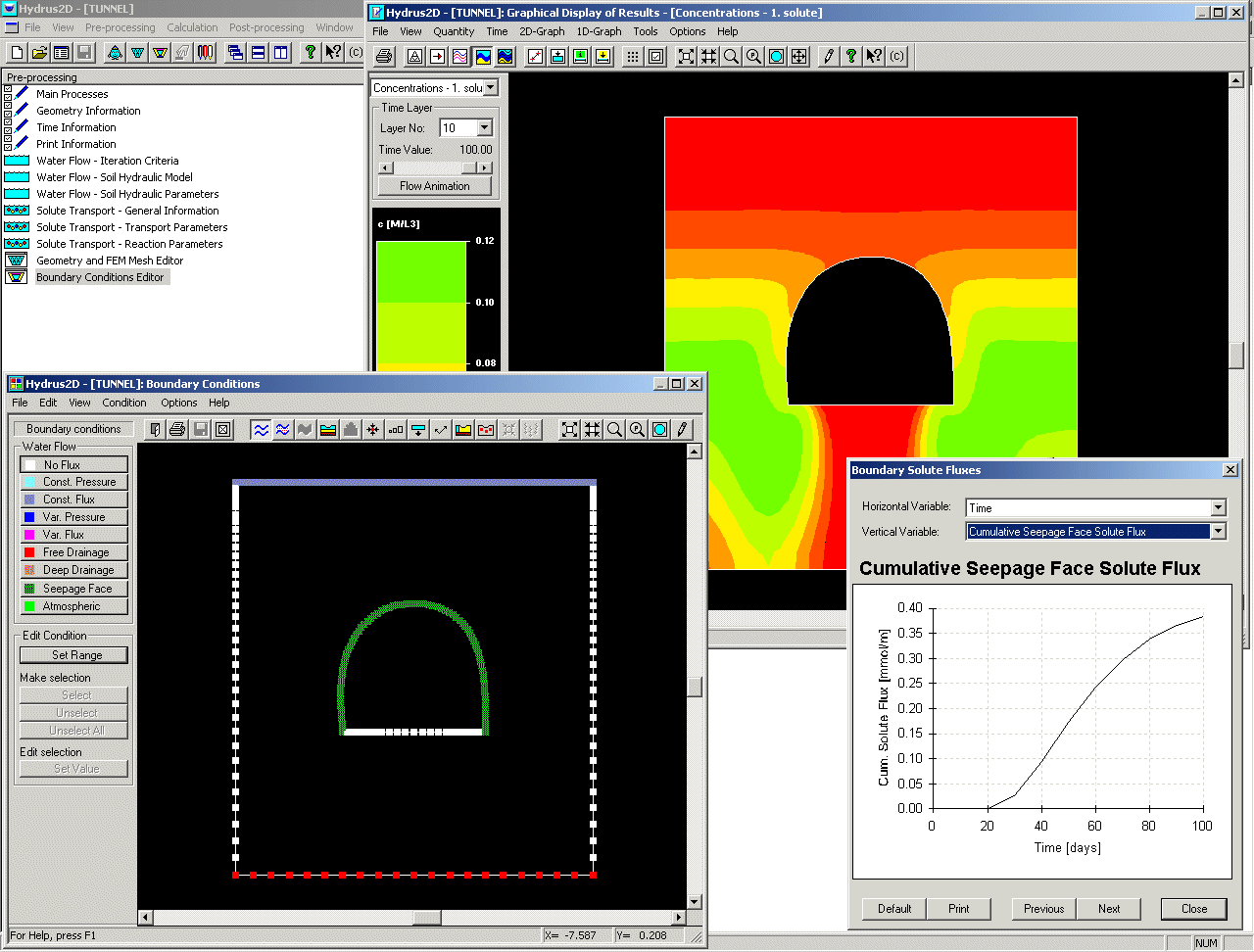Screen dimensions: 1254x952
Task: Click the exit door icon in Boundary Conditions toolbar
Action: pos(155,429)
